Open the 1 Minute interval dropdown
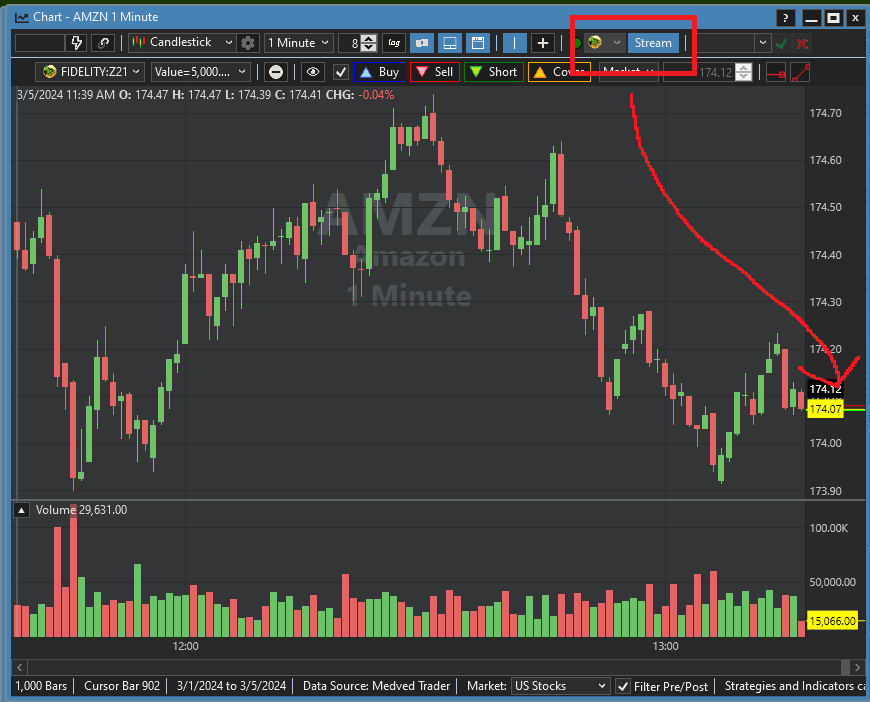This screenshot has width=870, height=702. pyautogui.click(x=299, y=43)
